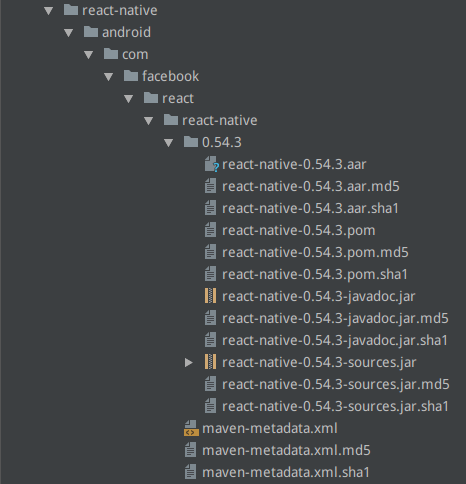Select the nested react-native folder name under react

click(x=220, y=121)
